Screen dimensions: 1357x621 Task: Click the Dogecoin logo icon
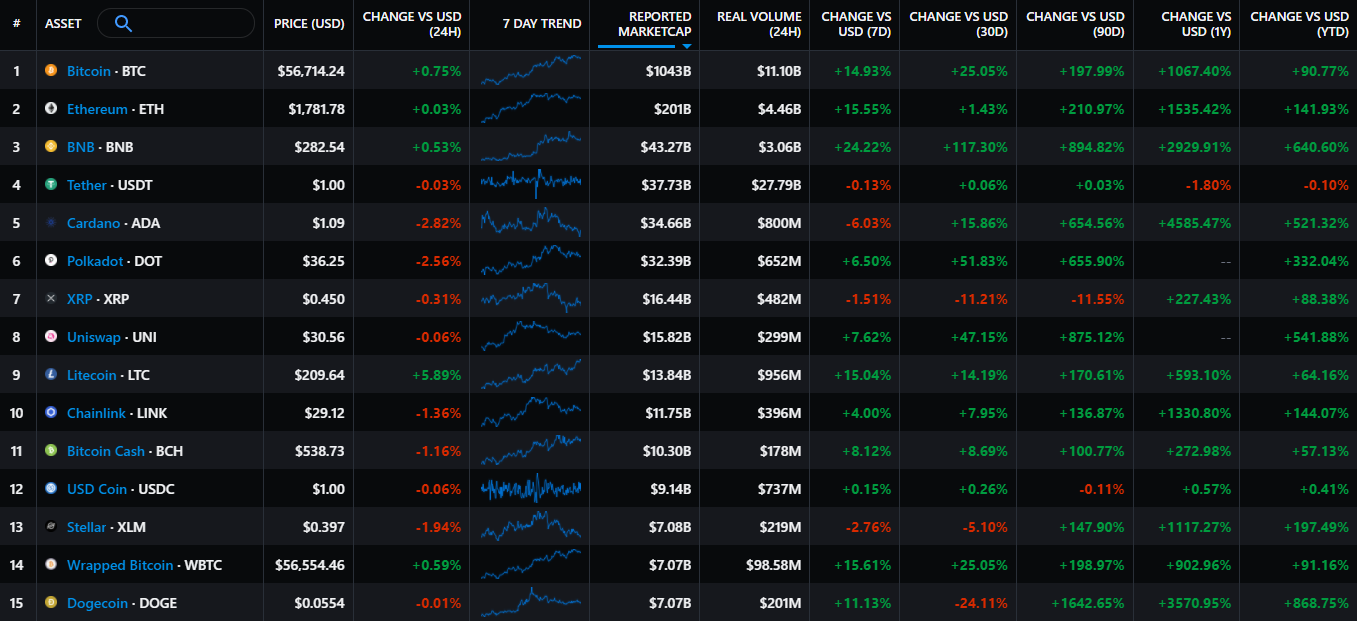point(51,603)
